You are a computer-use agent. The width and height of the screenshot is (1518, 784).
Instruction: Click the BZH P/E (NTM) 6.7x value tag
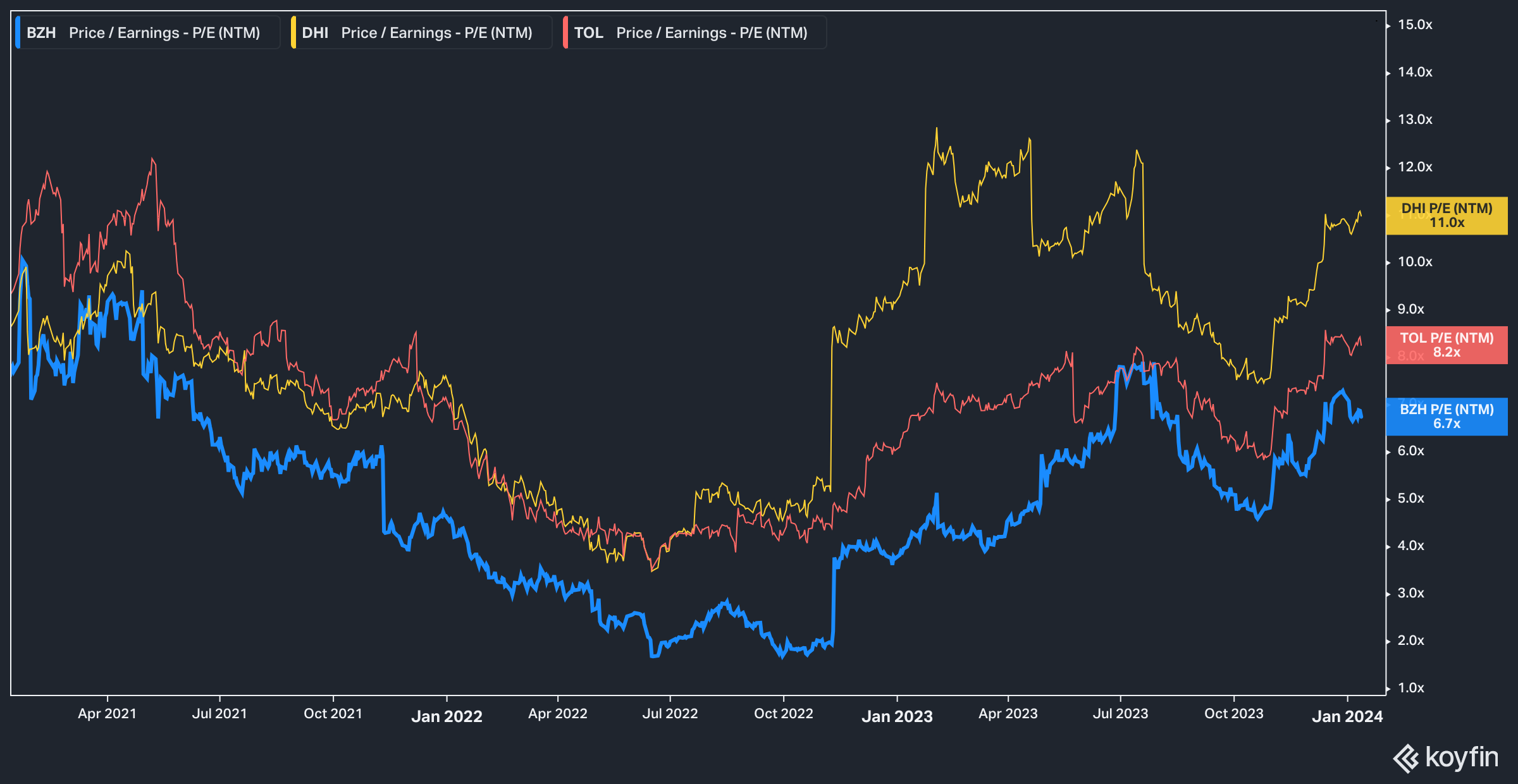[1447, 417]
